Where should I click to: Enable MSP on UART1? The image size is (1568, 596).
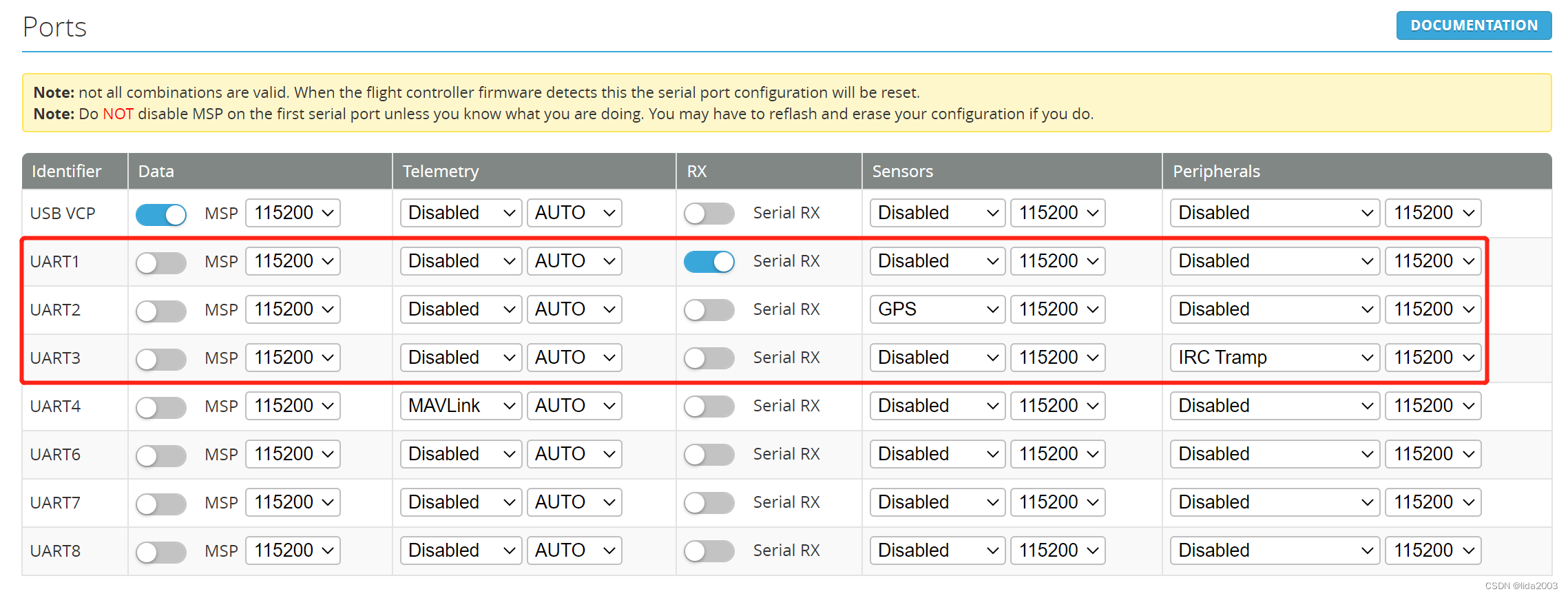(161, 263)
